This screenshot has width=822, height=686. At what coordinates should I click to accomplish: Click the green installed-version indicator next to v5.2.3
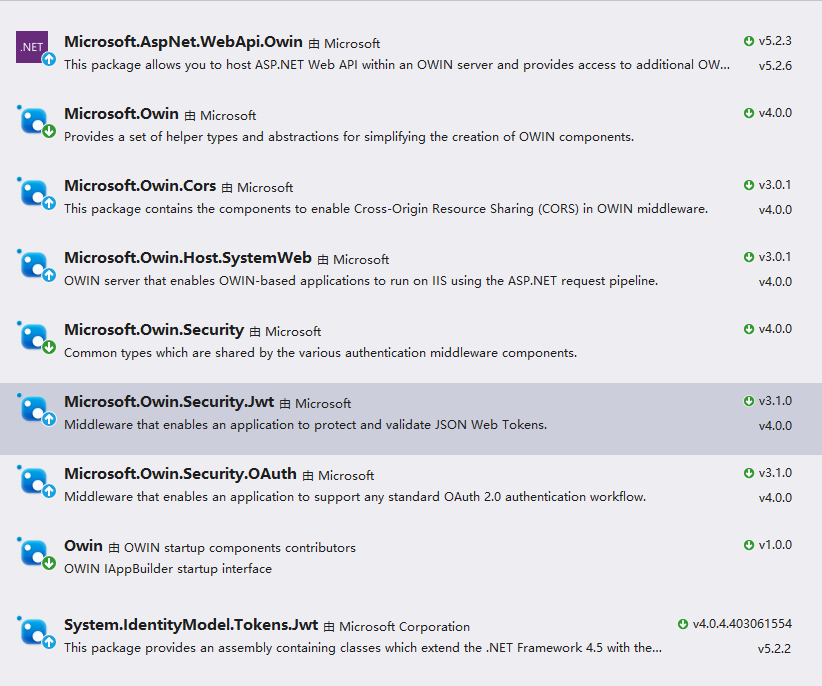[x=749, y=41]
